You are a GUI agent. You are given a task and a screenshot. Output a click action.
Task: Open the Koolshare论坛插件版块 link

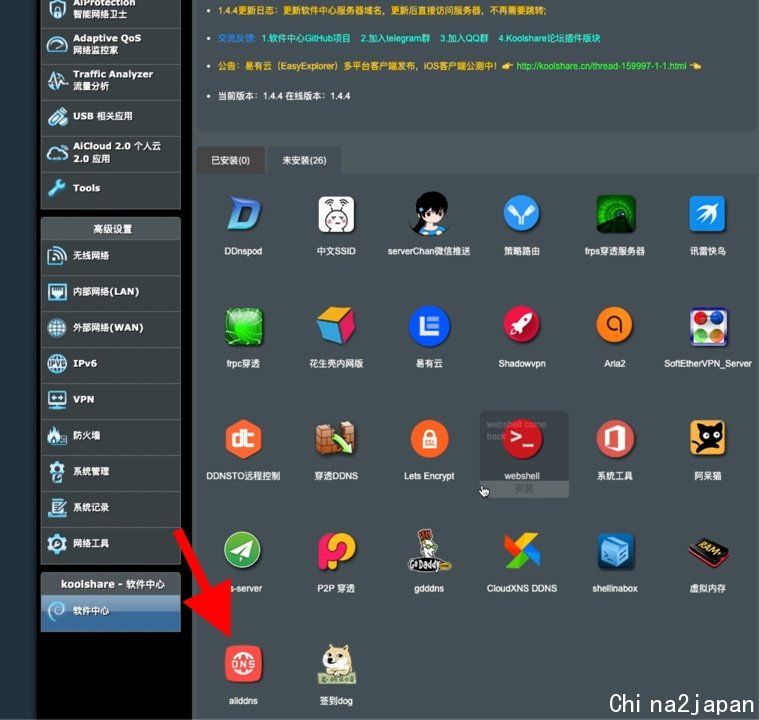pos(549,38)
